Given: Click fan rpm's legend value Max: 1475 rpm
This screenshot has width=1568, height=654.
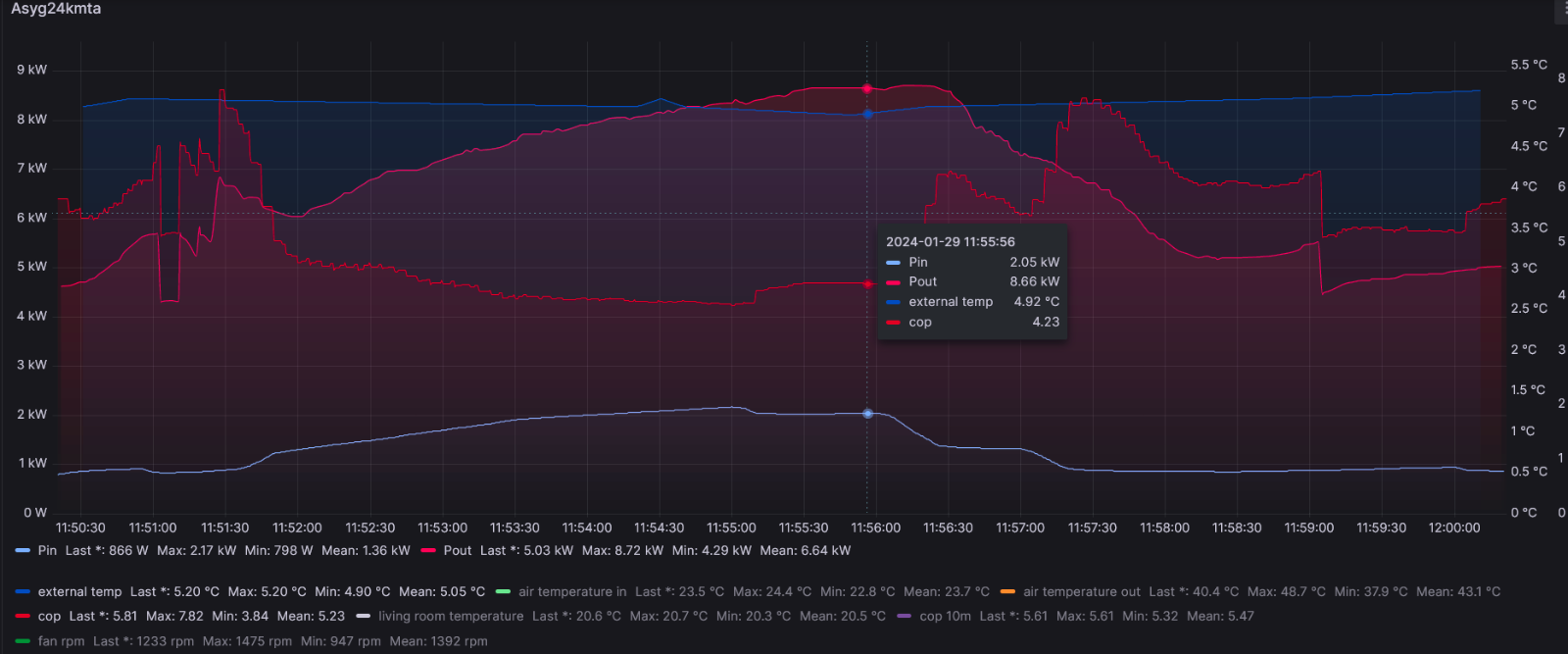Looking at the screenshot, I should [x=247, y=642].
